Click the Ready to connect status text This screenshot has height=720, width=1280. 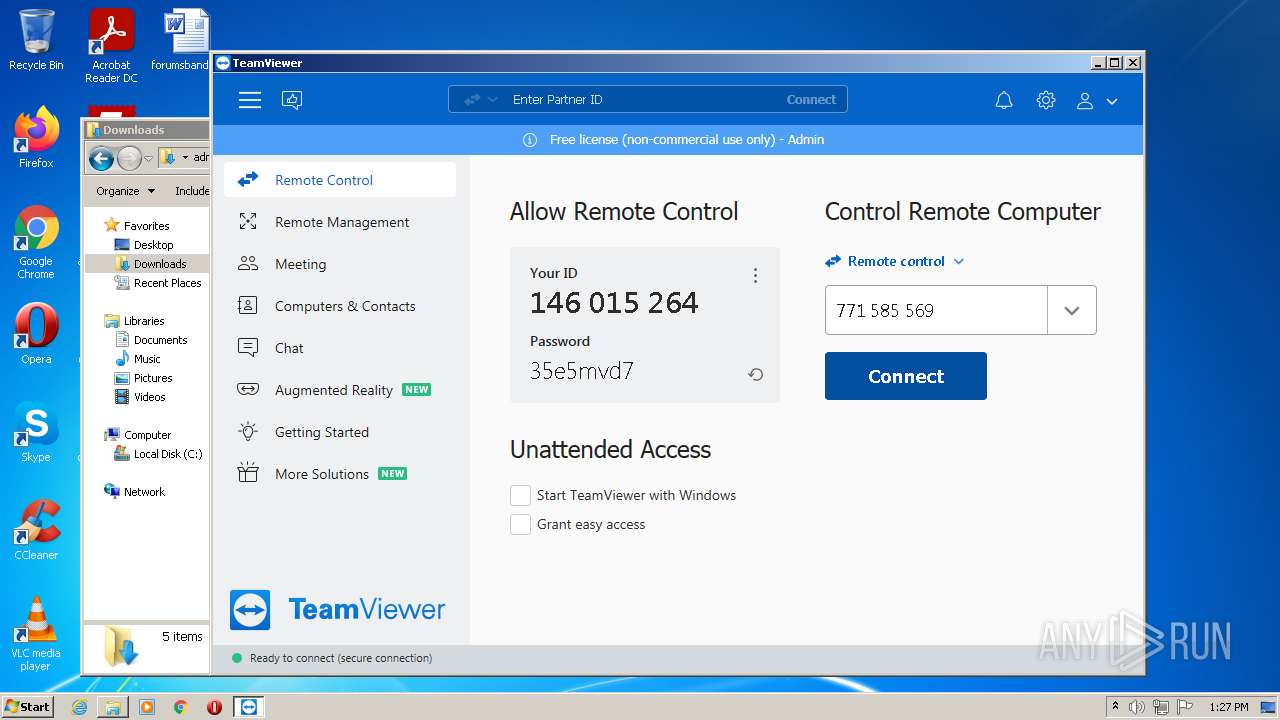(341, 658)
